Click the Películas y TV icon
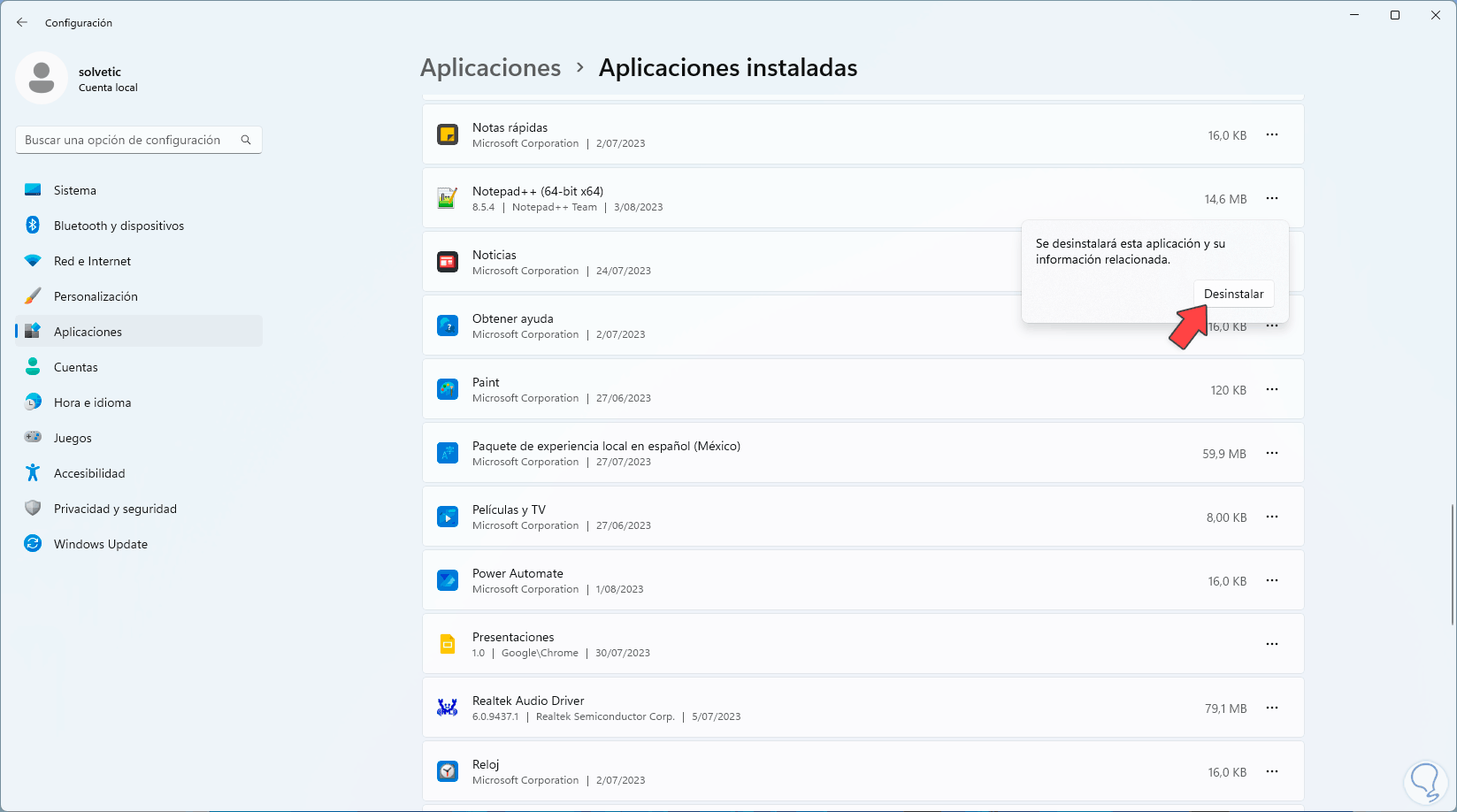 click(448, 517)
